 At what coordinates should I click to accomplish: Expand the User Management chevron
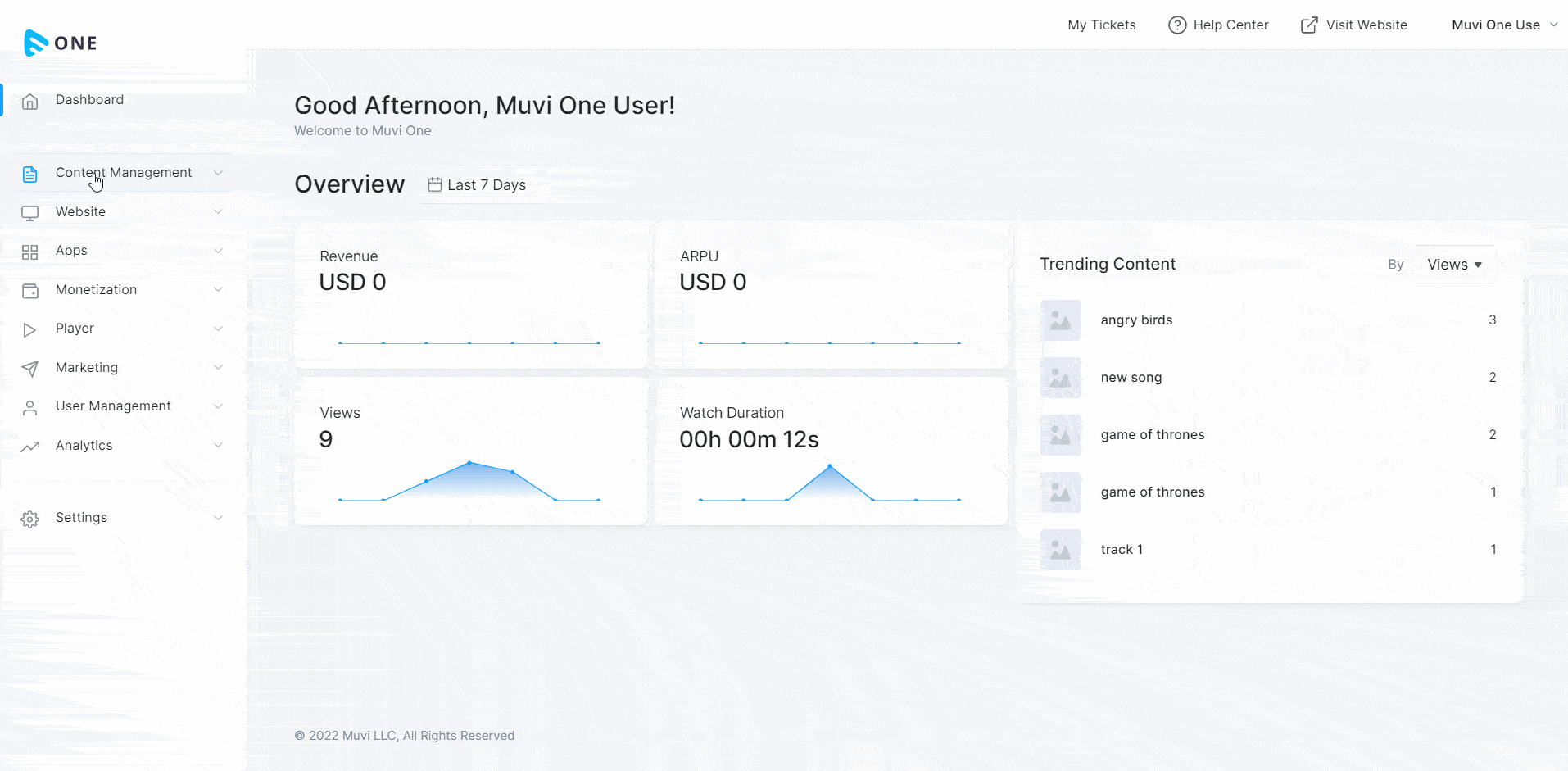(218, 406)
